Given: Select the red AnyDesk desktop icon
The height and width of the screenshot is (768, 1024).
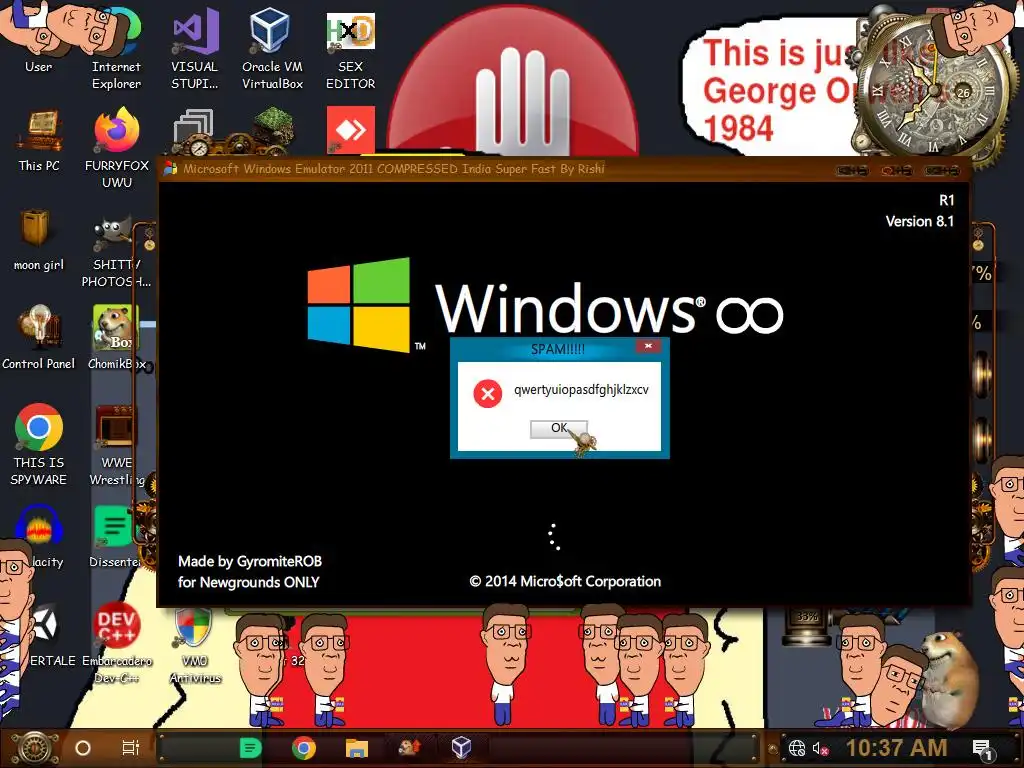Looking at the screenshot, I should point(351,129).
